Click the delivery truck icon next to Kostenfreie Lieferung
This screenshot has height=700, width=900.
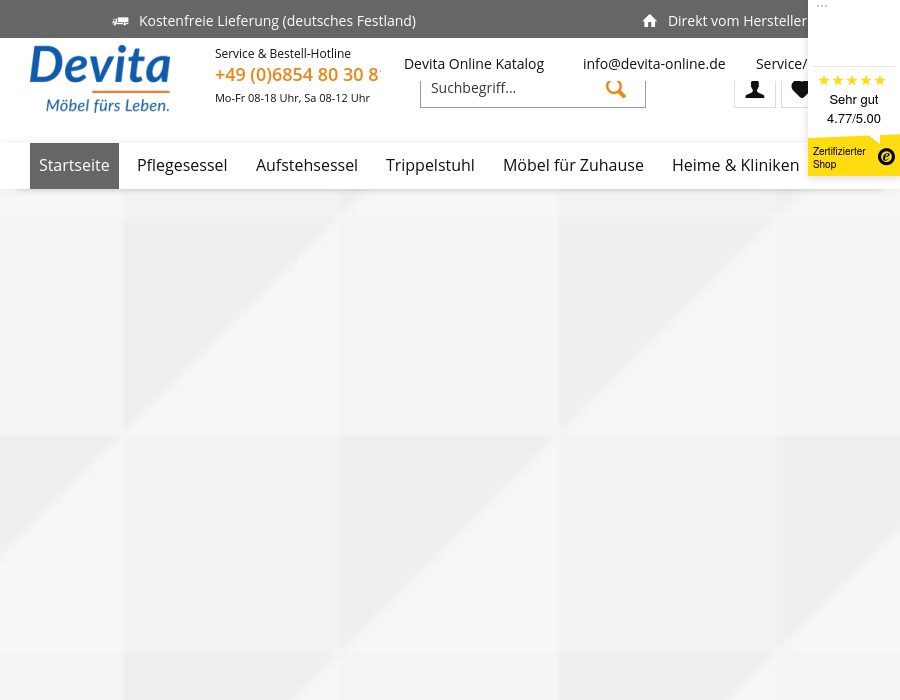pos(120,21)
